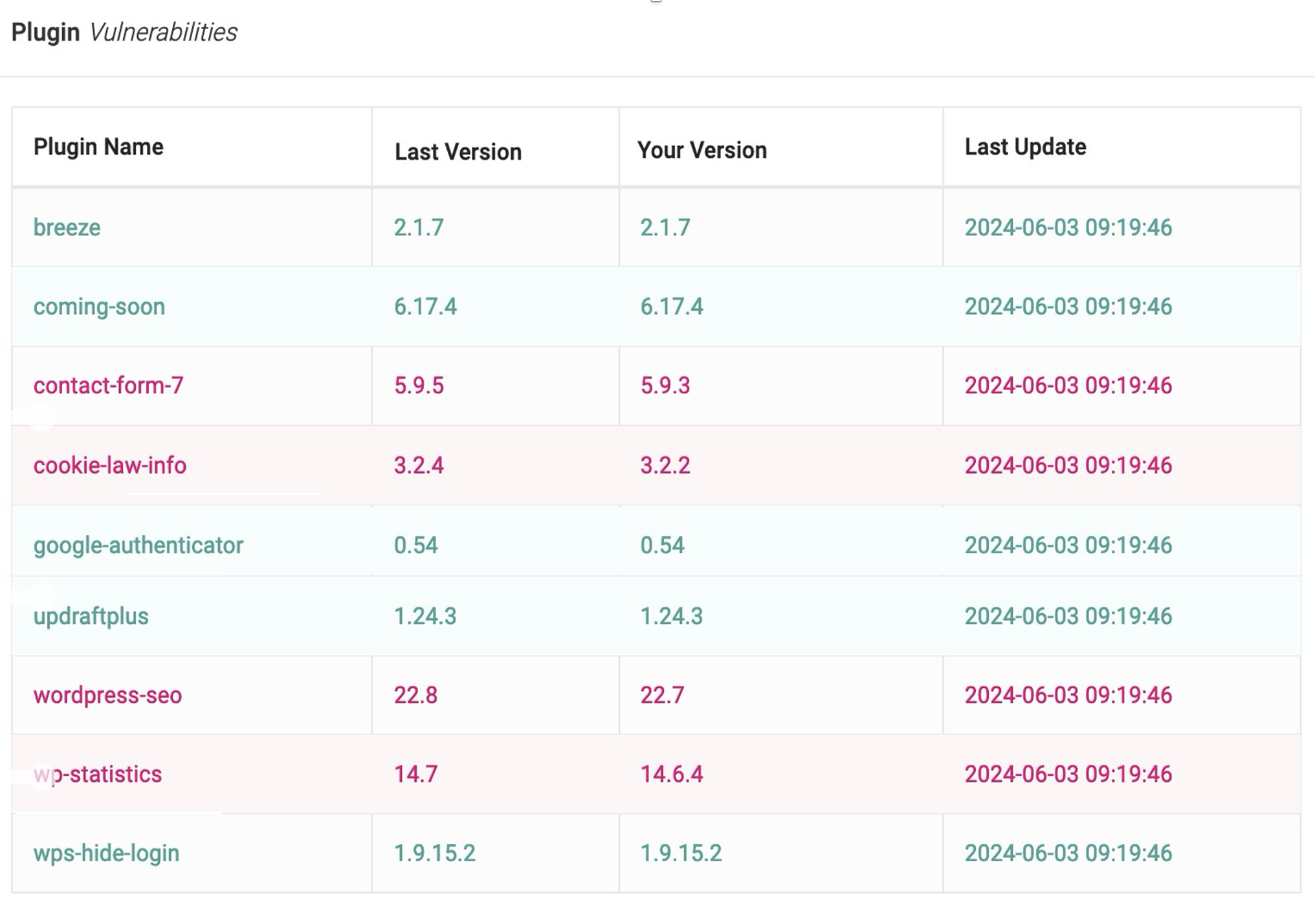Screen dimensions: 1315x924
Task: Click the wps-hide-login row last update timestamp
Action: coord(1068,853)
